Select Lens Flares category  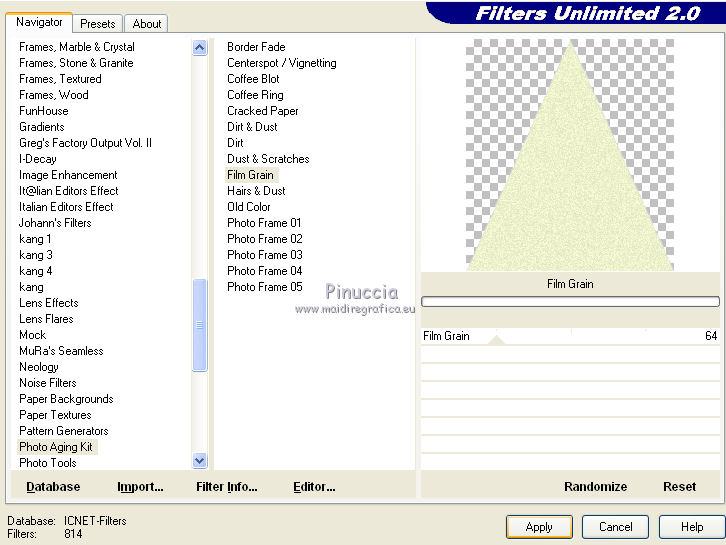46,319
